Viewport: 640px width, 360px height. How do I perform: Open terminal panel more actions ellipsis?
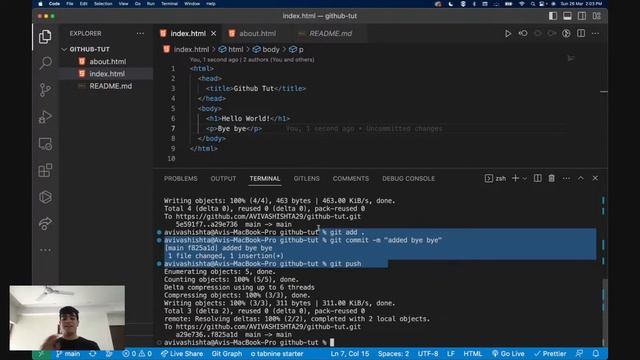pos(566,178)
